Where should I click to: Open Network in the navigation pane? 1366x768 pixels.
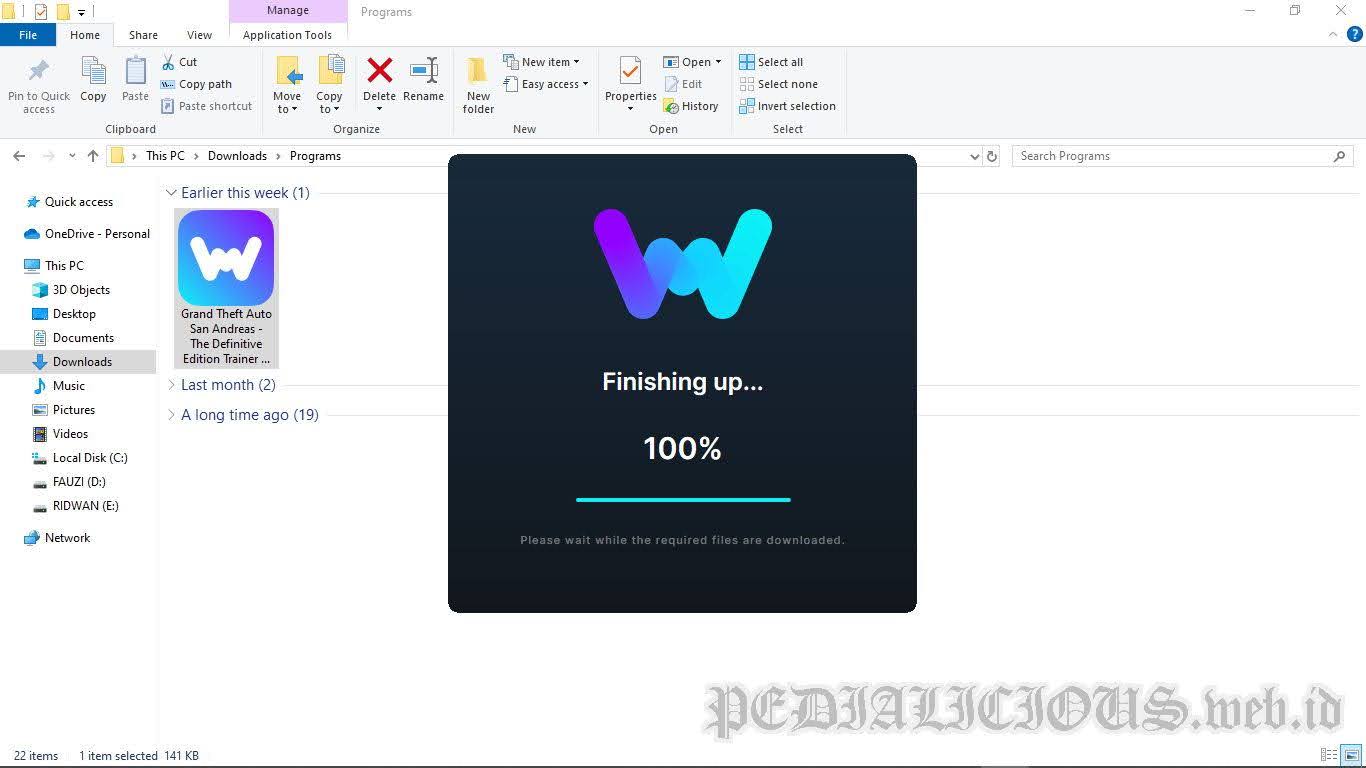[x=67, y=538]
